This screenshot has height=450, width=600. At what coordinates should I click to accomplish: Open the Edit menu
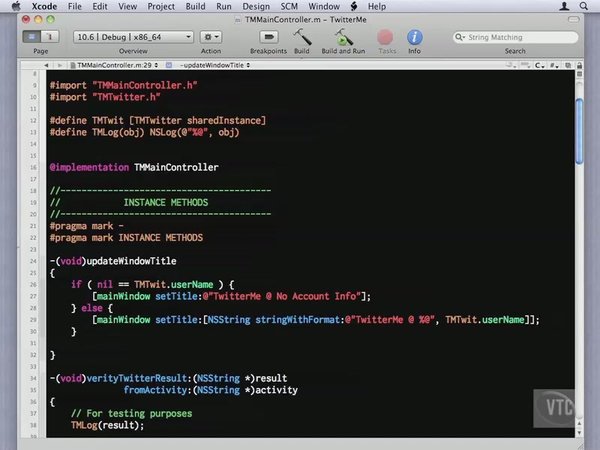tap(100, 6)
